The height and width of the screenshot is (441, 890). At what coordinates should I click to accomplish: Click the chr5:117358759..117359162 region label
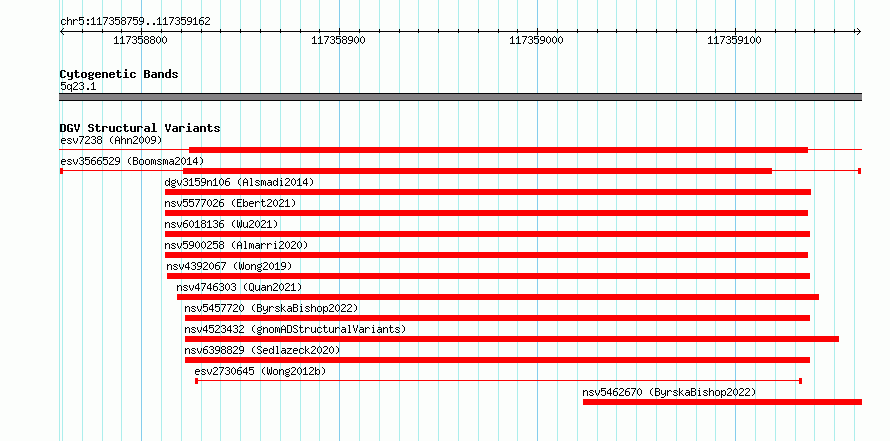[x=135, y=21]
